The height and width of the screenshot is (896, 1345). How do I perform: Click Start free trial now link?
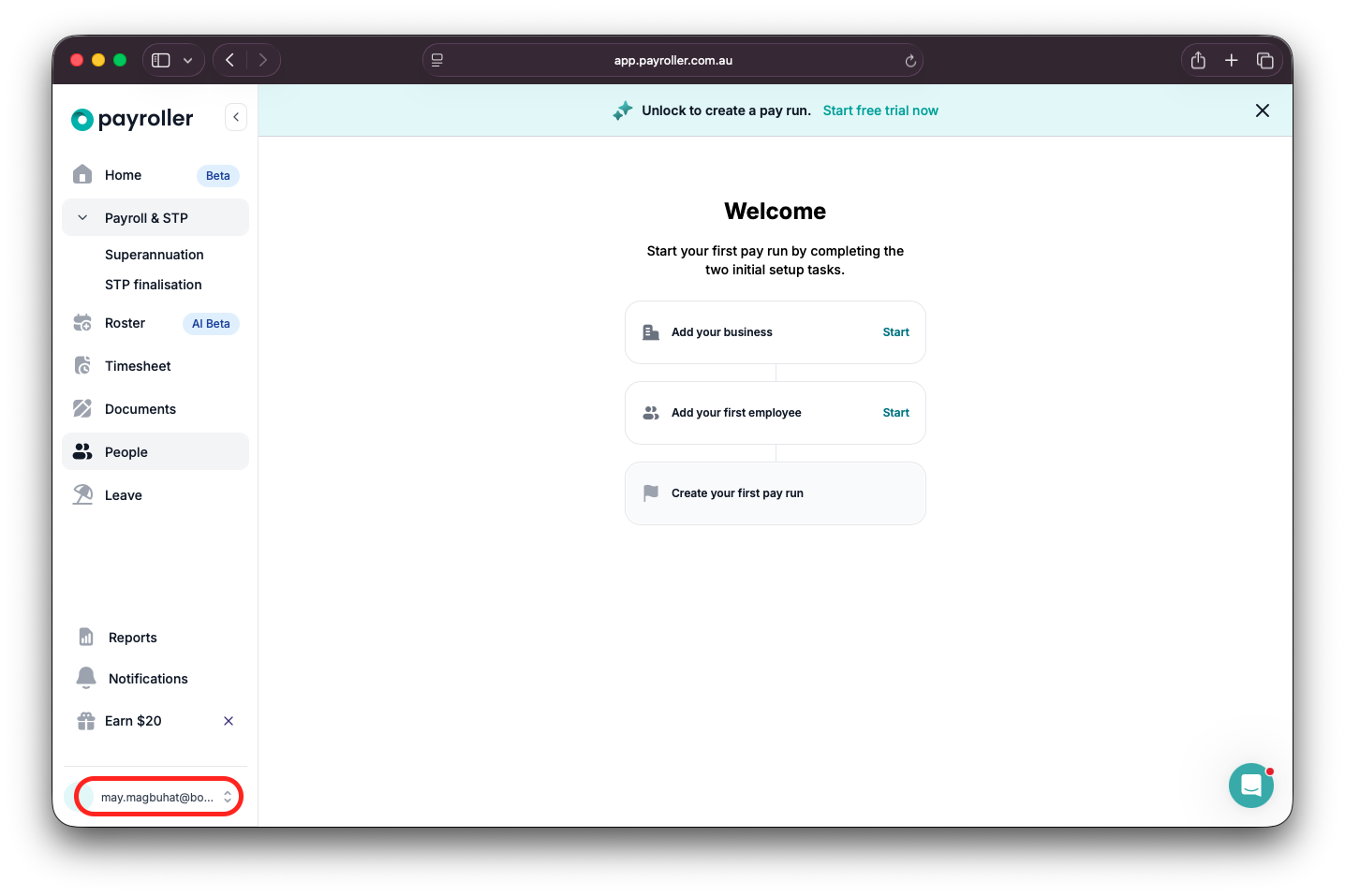pos(880,110)
